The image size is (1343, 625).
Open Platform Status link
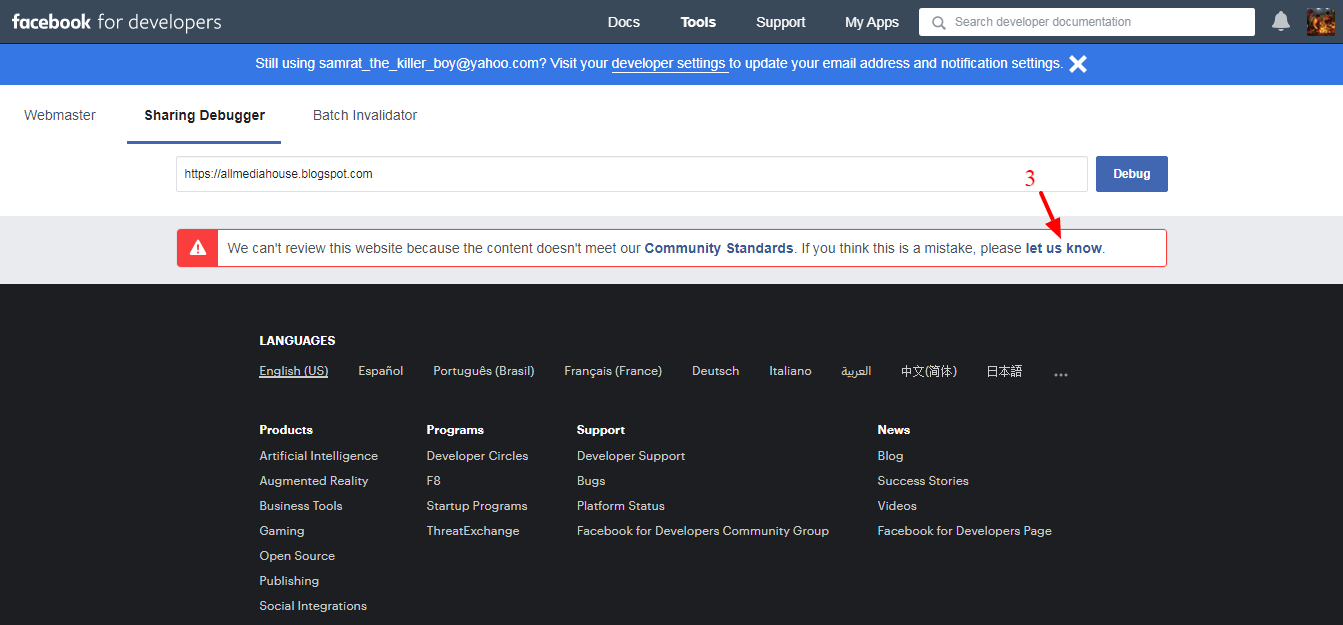621,506
